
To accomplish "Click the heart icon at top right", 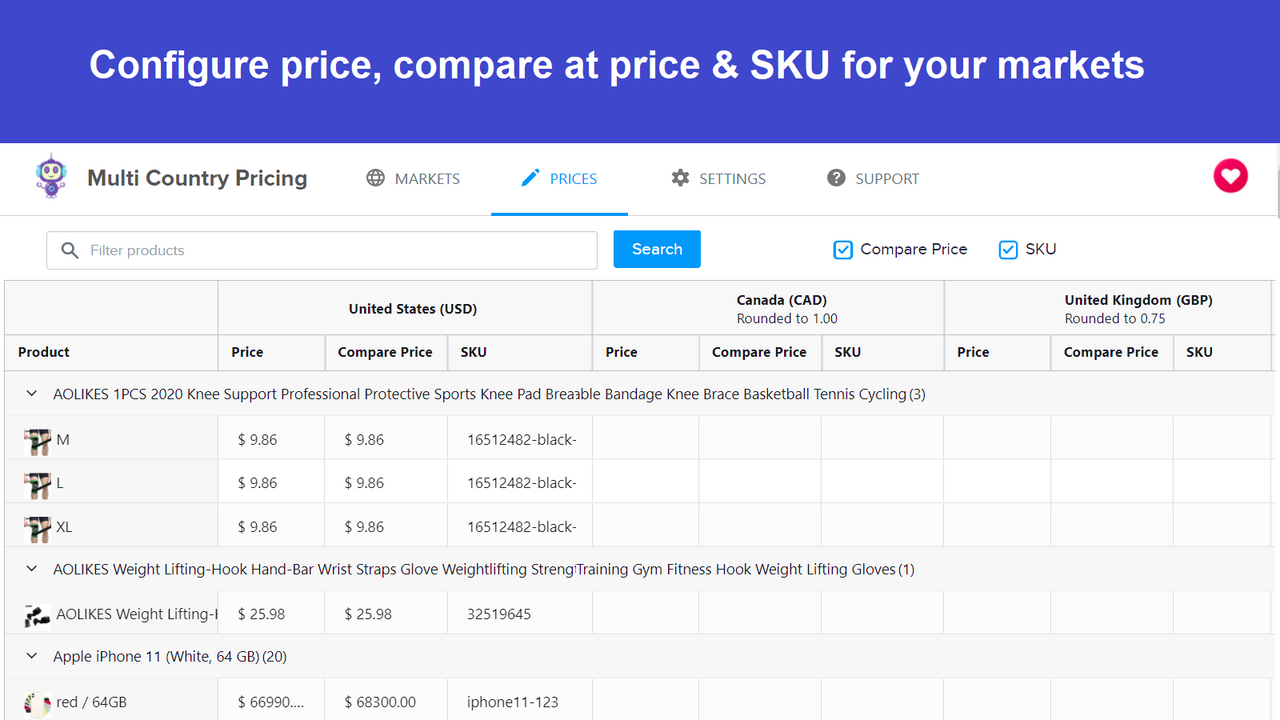I will coord(1230,176).
